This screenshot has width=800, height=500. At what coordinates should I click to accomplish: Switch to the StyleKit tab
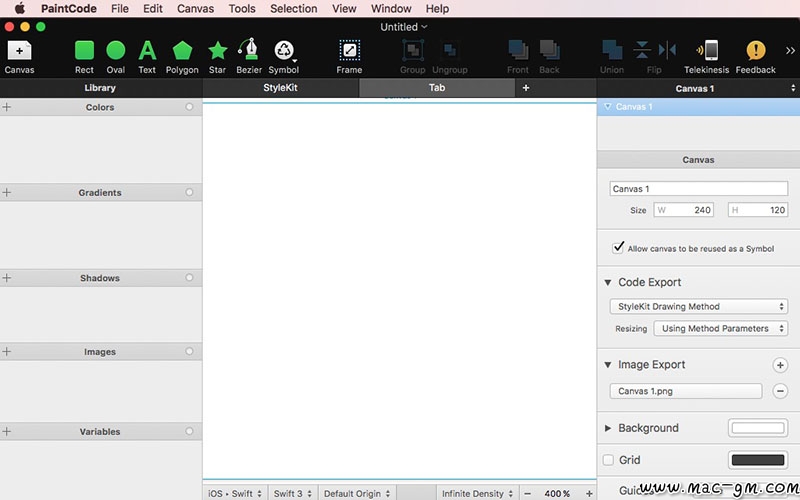281,88
